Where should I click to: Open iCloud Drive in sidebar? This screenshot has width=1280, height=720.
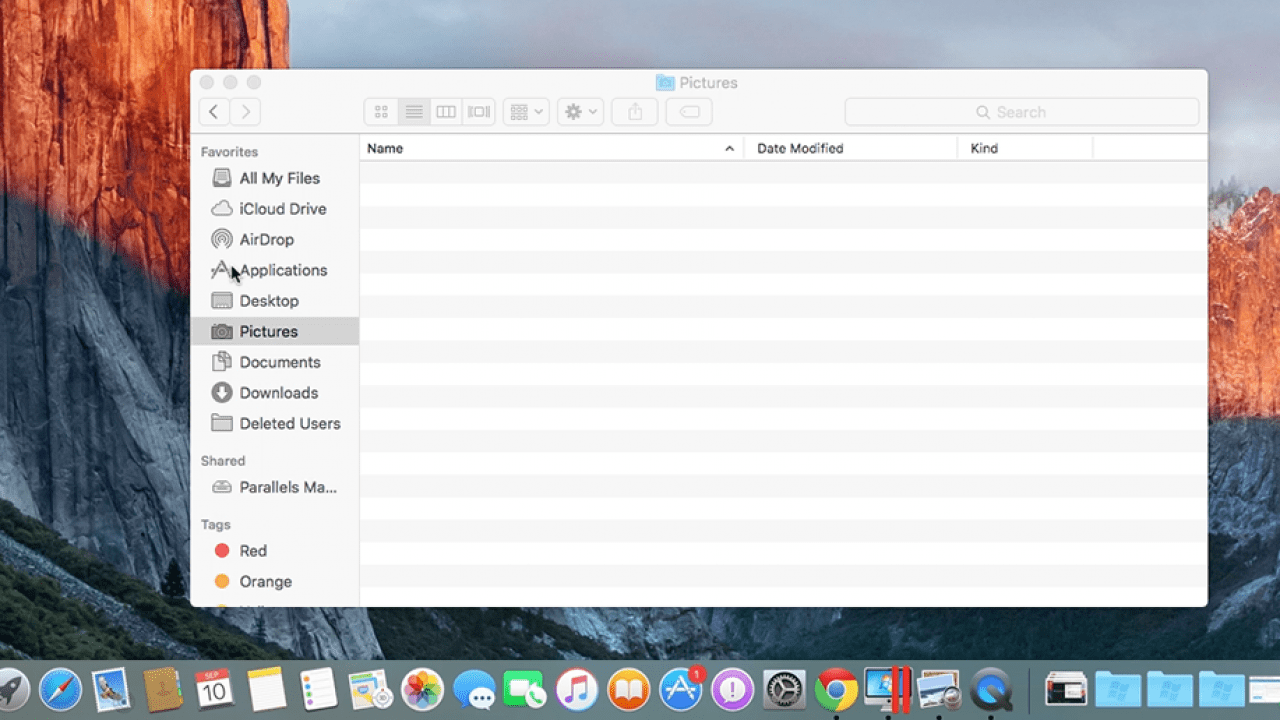(x=274, y=209)
